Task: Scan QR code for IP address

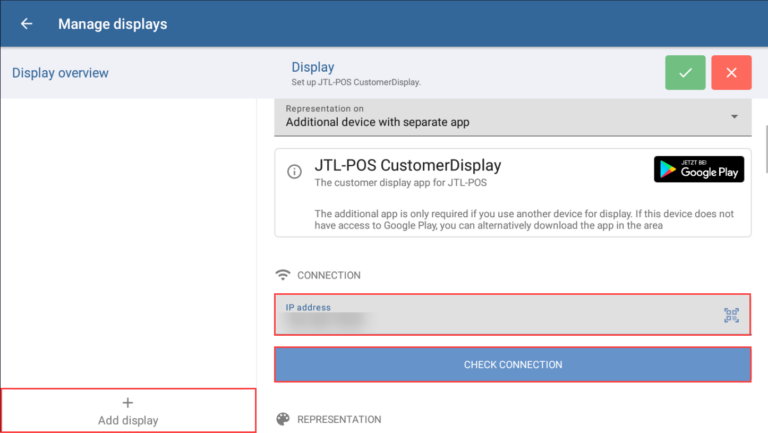Action: pyautogui.click(x=731, y=315)
